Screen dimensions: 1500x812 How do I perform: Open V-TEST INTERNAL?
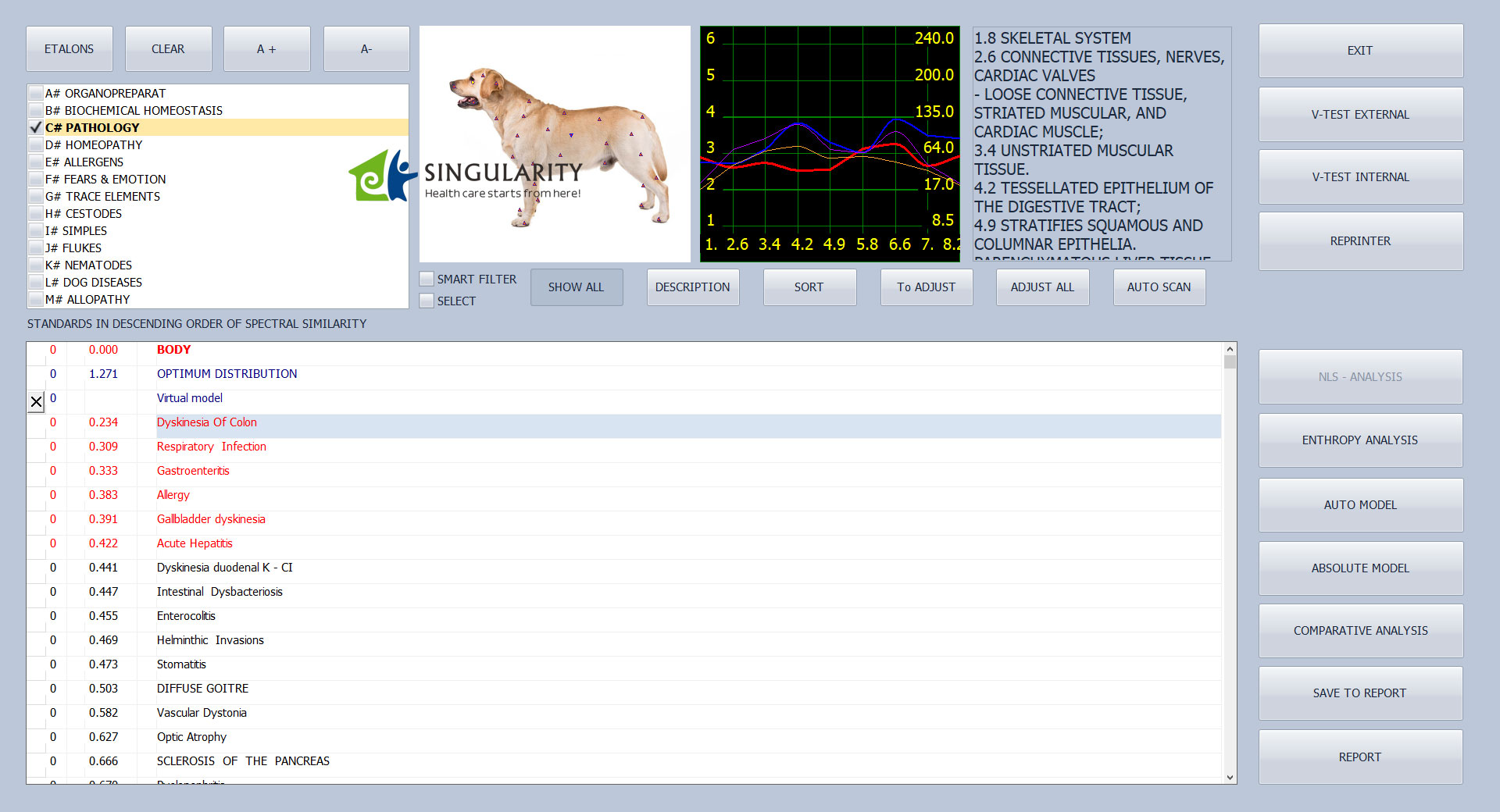1360,177
